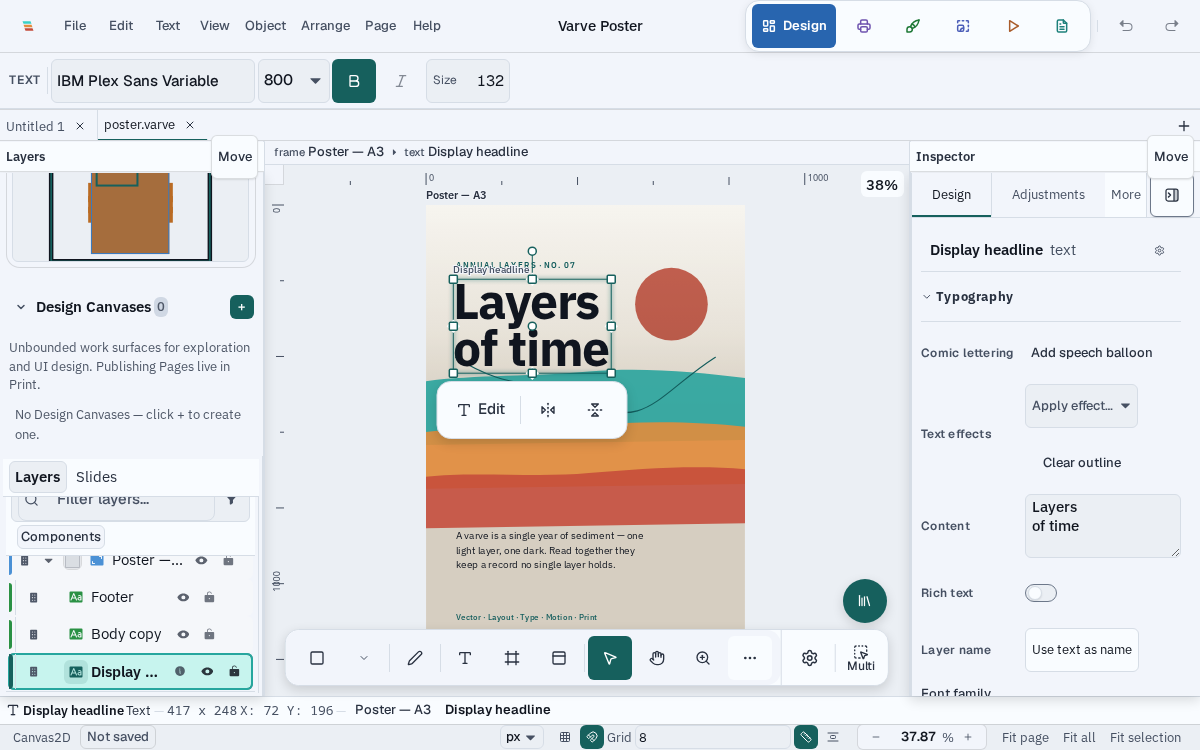Open toolbar settings gear
The image size is (1200, 750).
pos(810,658)
